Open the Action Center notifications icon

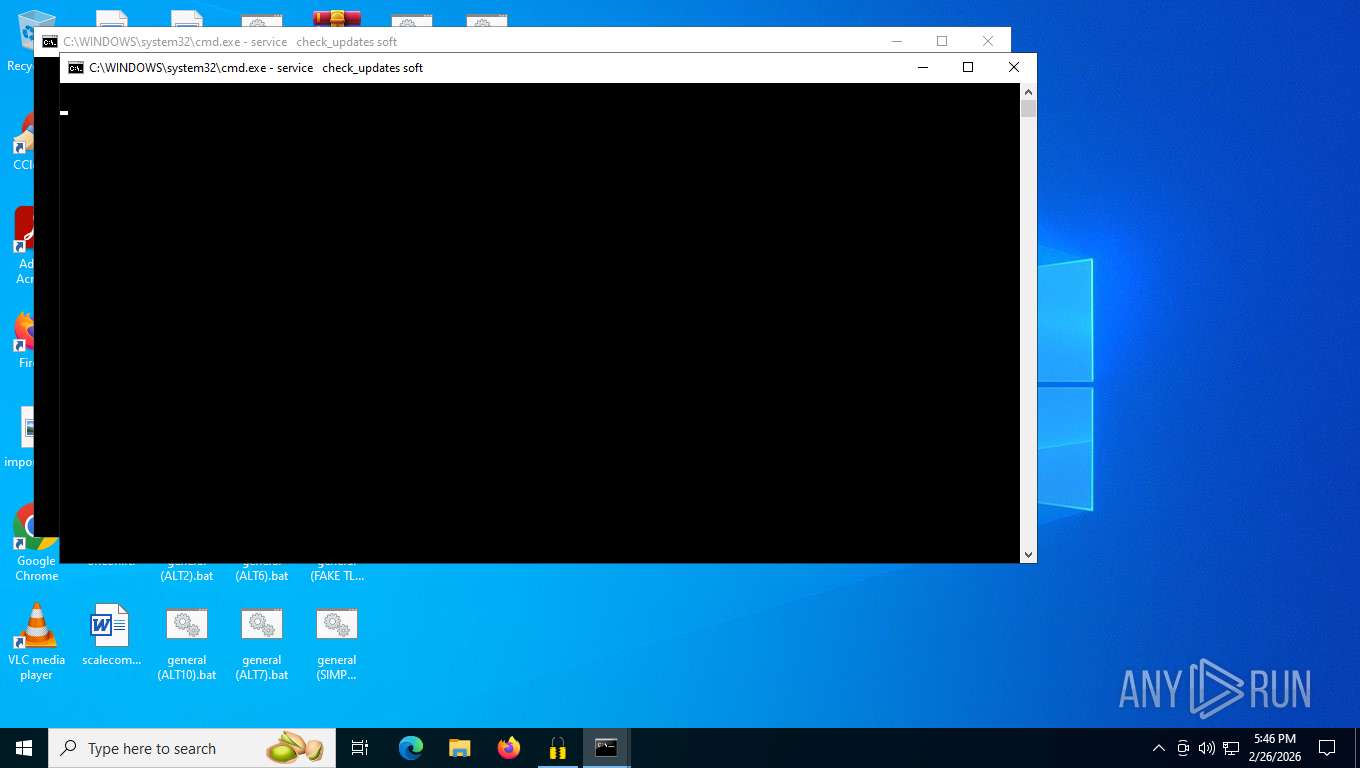pos(1327,748)
